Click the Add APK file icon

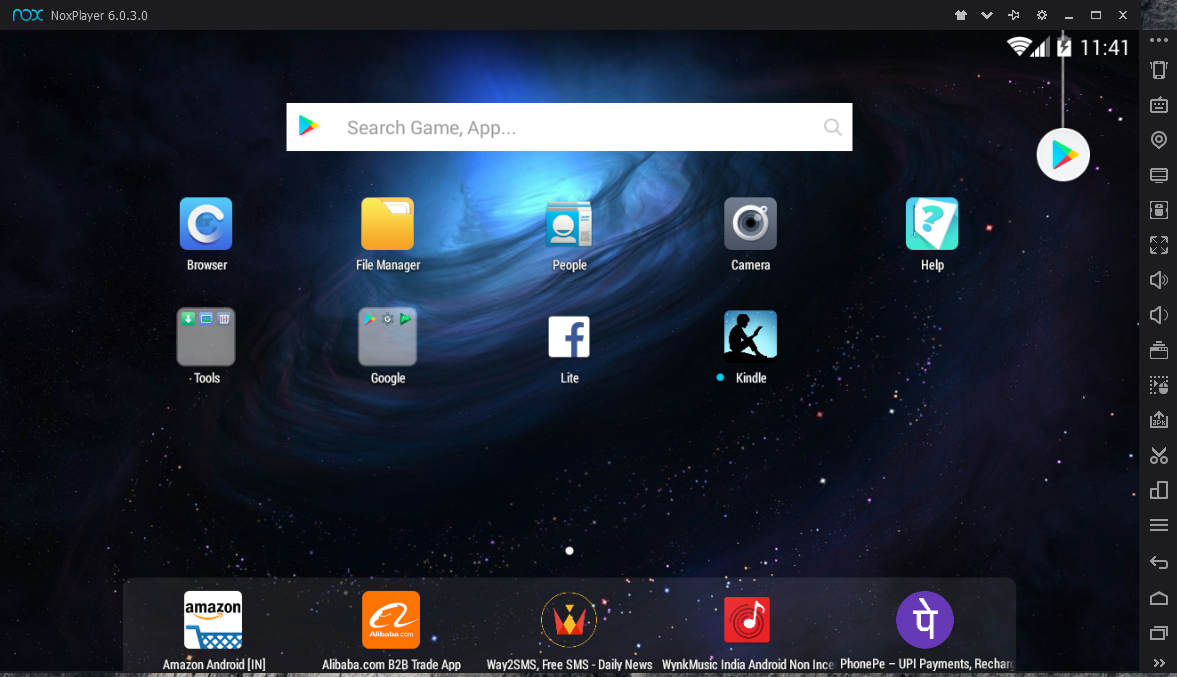[x=1159, y=420]
